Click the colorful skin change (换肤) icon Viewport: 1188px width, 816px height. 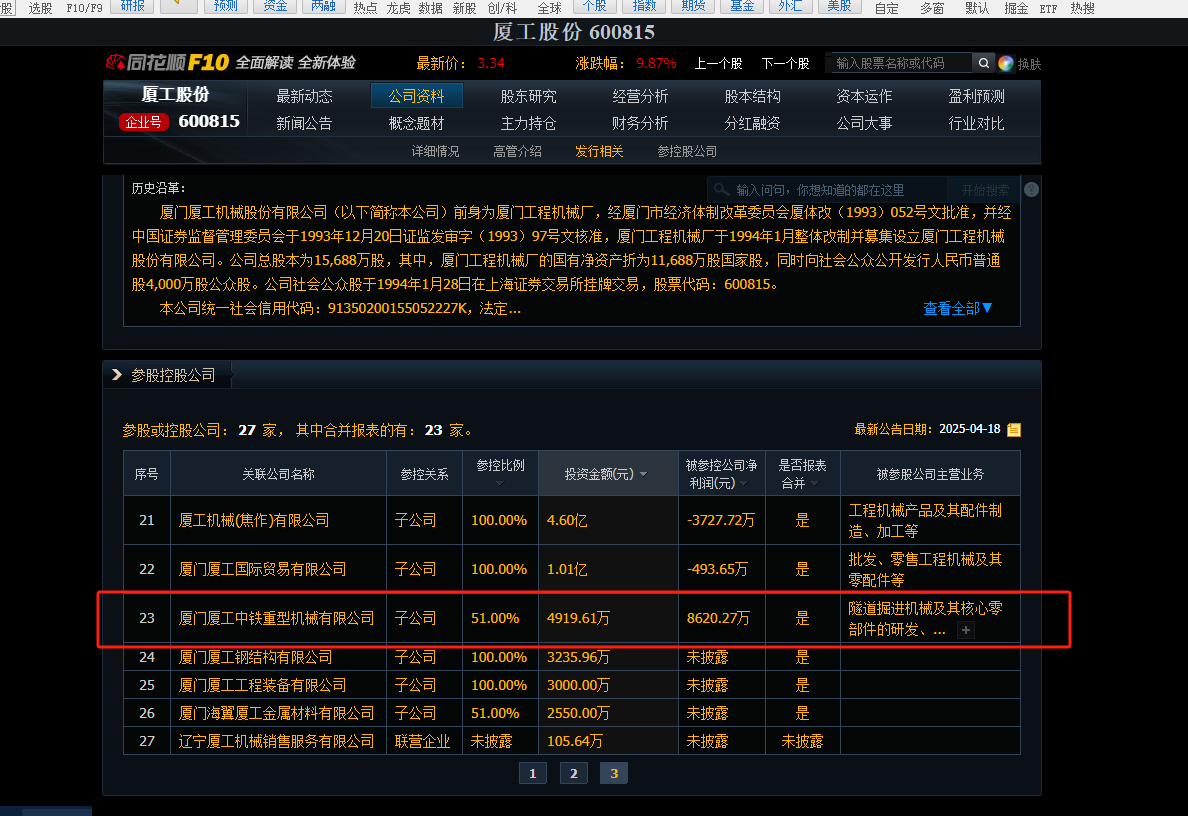[x=1006, y=63]
